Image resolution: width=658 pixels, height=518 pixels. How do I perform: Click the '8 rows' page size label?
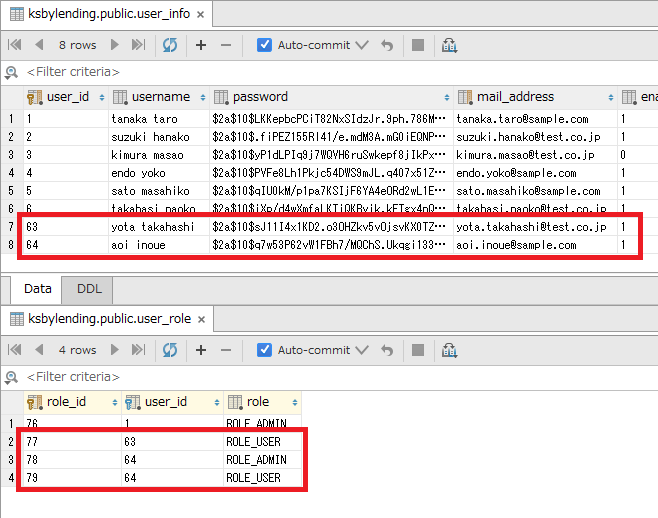coord(78,45)
